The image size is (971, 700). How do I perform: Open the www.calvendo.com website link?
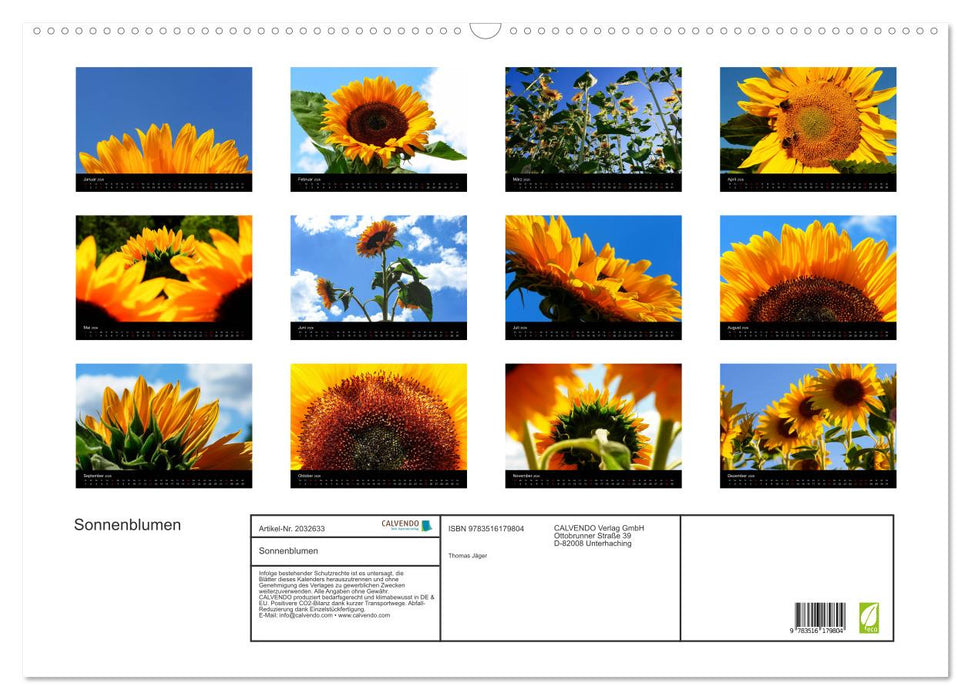(x=363, y=615)
